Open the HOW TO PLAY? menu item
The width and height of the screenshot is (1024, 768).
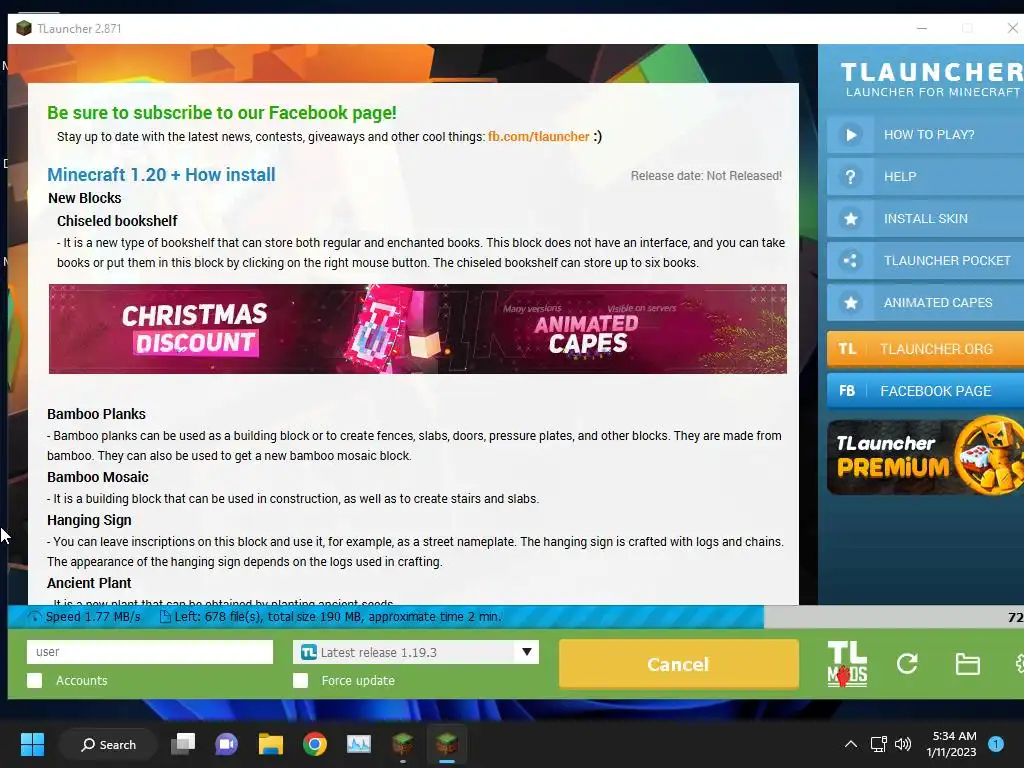[x=925, y=135]
